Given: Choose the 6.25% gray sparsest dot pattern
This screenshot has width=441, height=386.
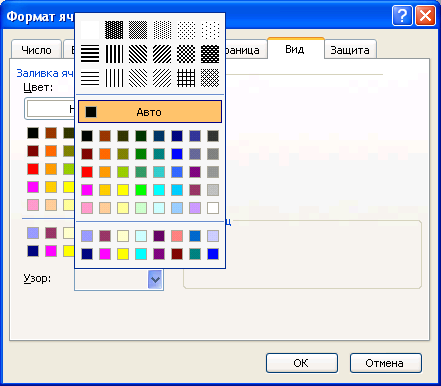Looking at the screenshot, I should (x=210, y=30).
